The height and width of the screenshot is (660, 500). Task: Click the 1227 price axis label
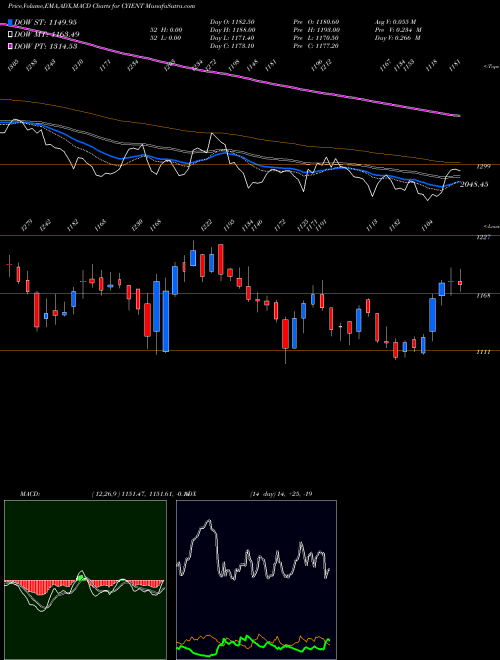point(484,238)
